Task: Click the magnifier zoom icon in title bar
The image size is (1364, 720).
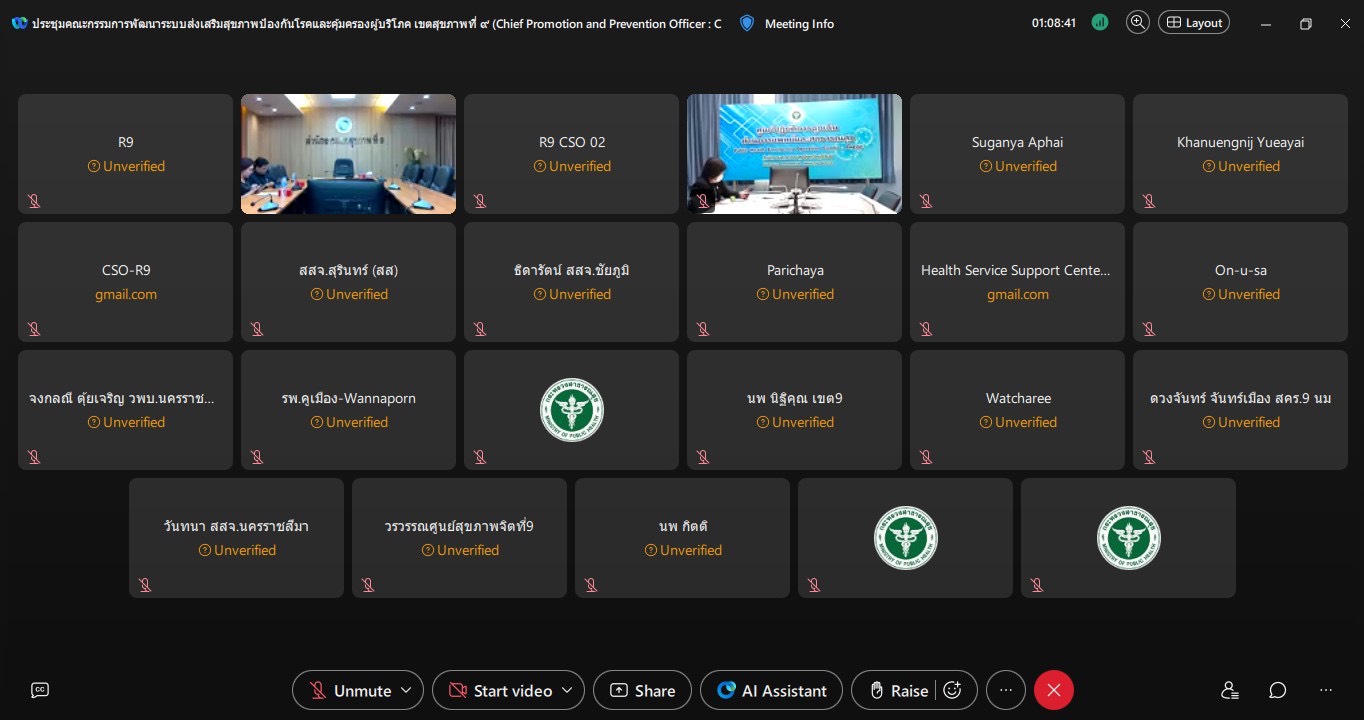Action: [x=1137, y=23]
